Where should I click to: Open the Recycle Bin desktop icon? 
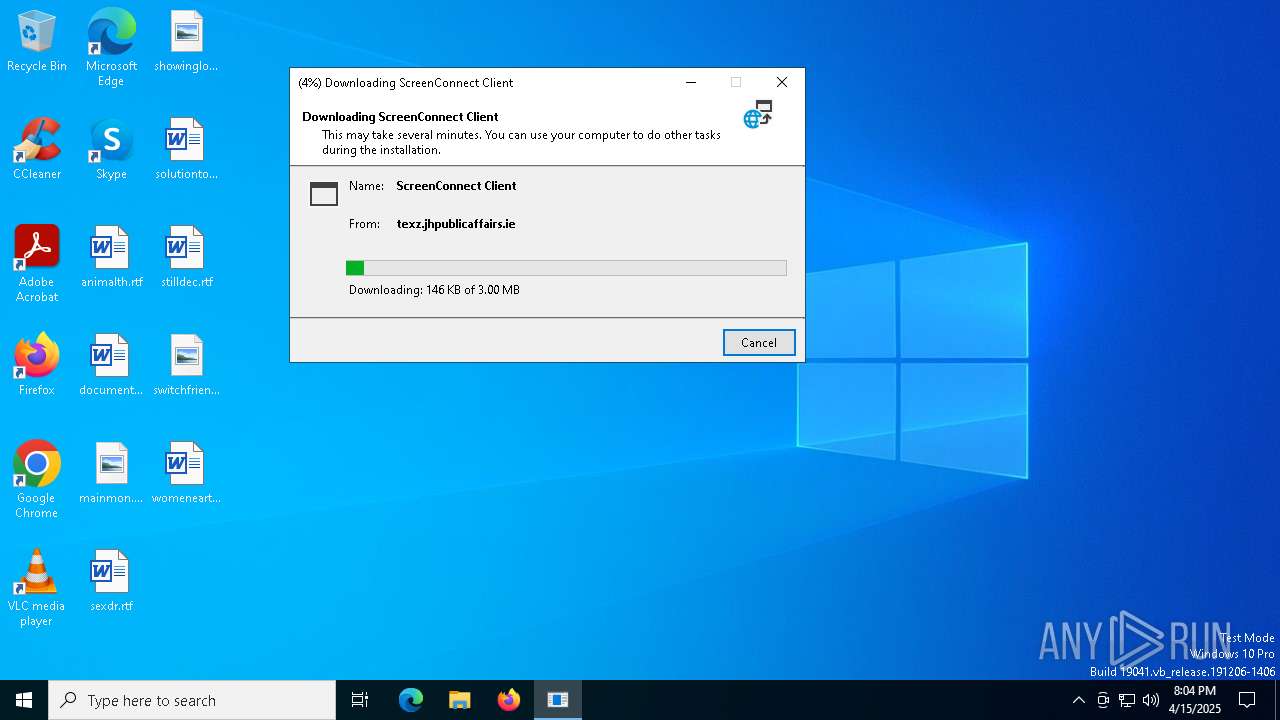(x=37, y=42)
